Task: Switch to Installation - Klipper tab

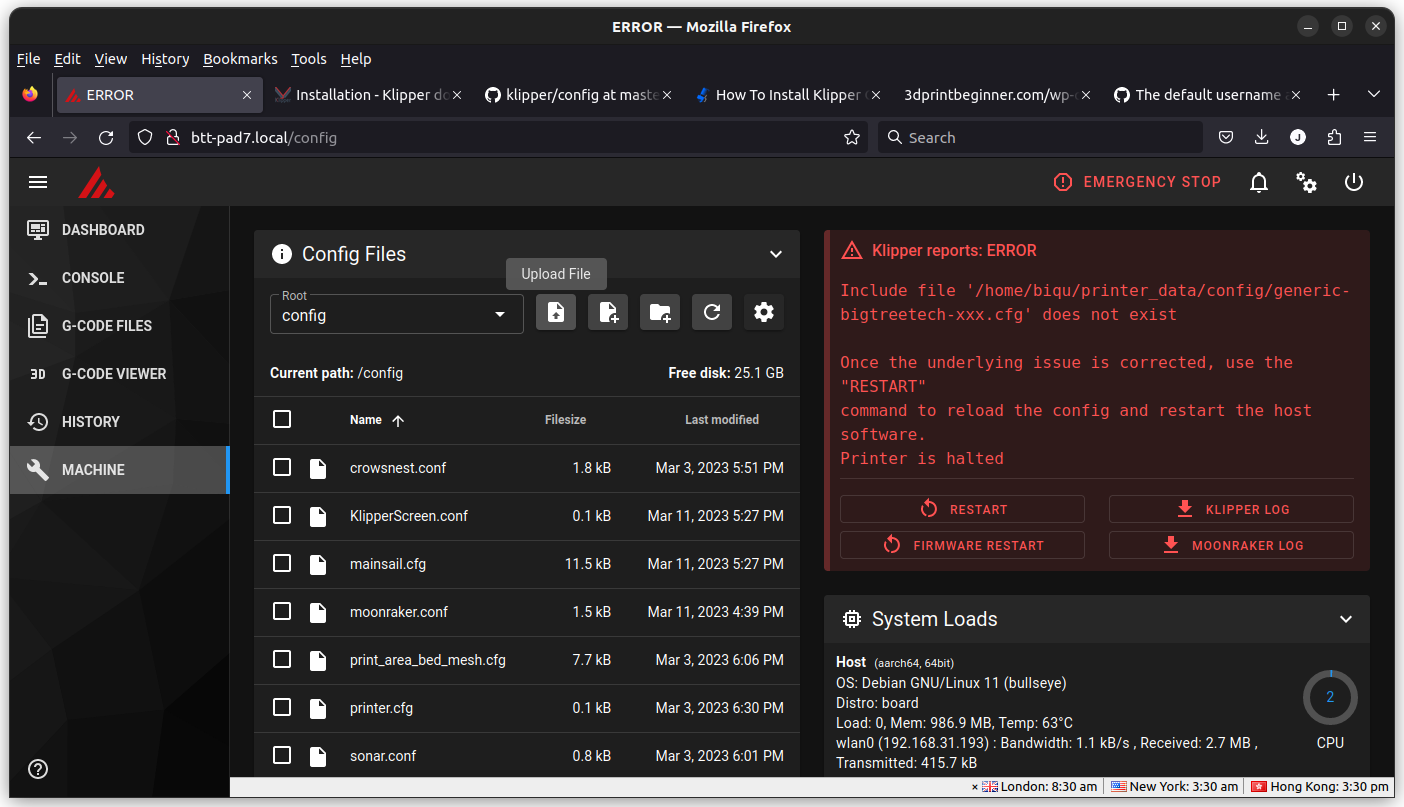Action: pos(368,95)
